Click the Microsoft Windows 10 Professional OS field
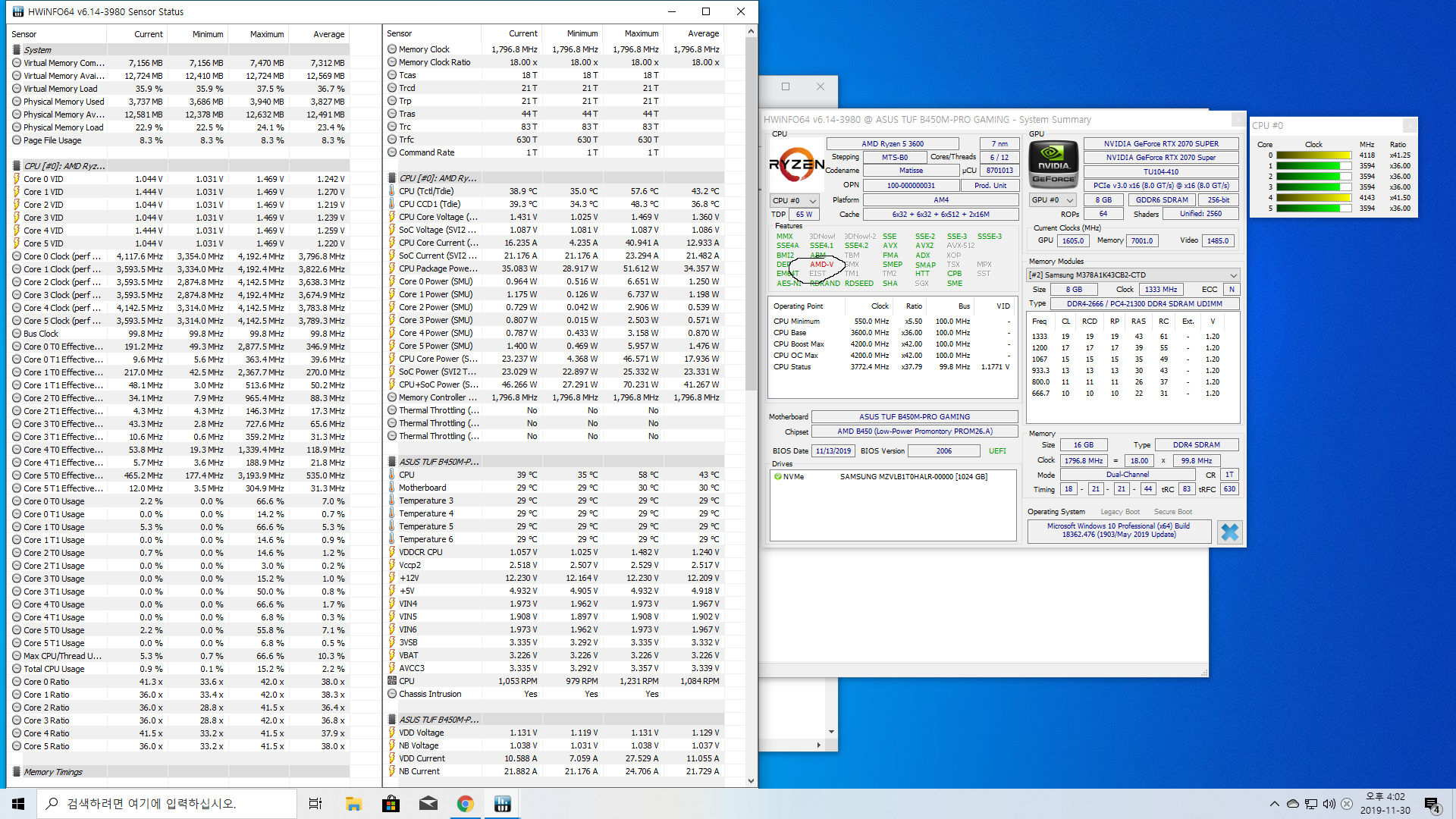Image resolution: width=1456 pixels, height=819 pixels. point(1119,530)
